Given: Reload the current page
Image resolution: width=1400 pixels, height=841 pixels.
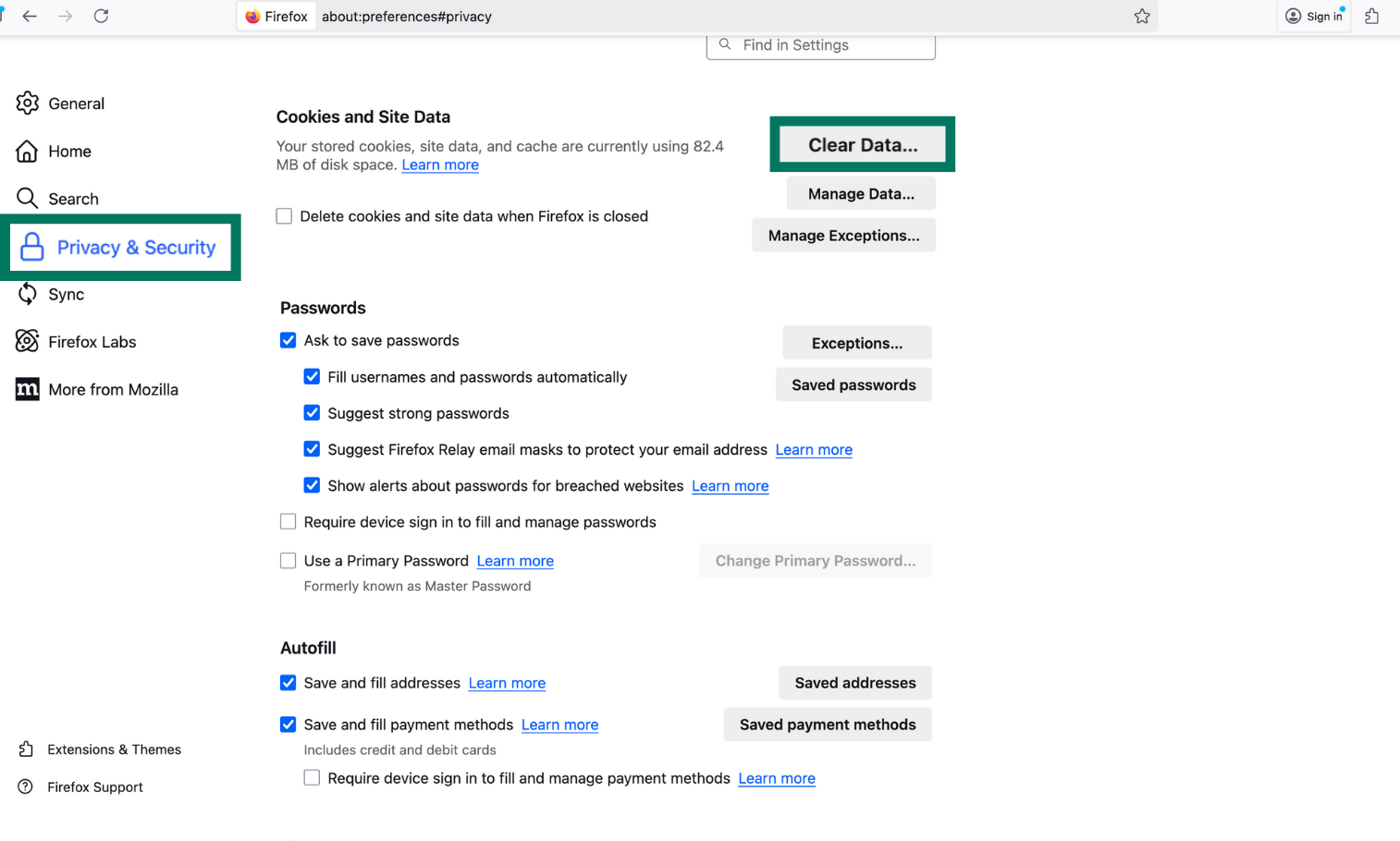Looking at the screenshot, I should pos(102,16).
